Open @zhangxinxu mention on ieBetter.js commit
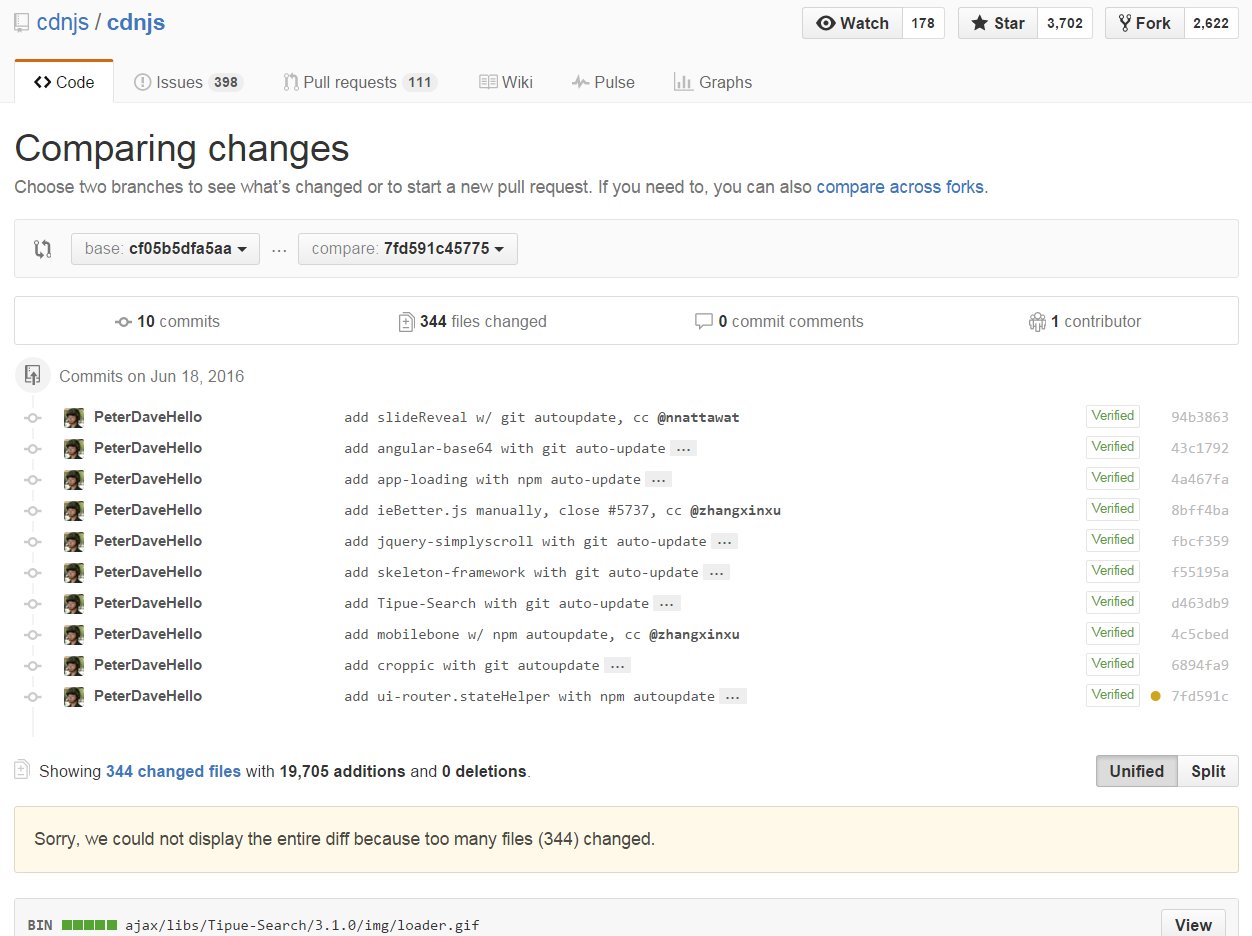The image size is (1252, 936). tap(735, 510)
